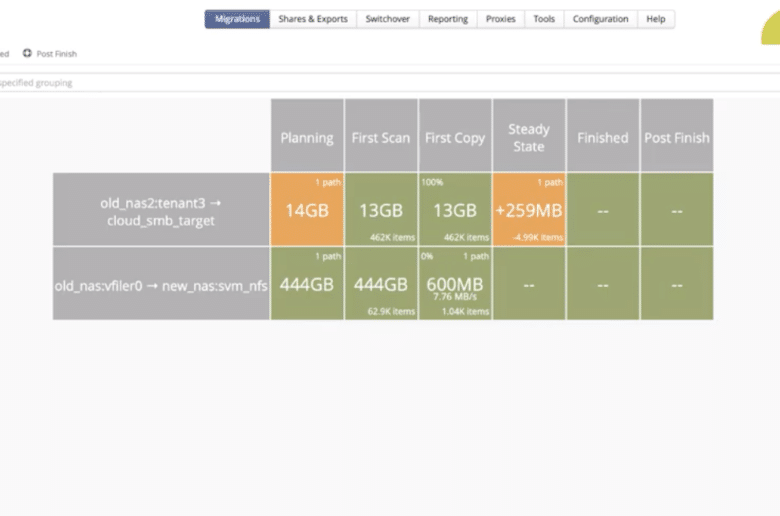The height and width of the screenshot is (516, 780).
Task: Click the orange 14GB Planning cell
Action: click(307, 209)
